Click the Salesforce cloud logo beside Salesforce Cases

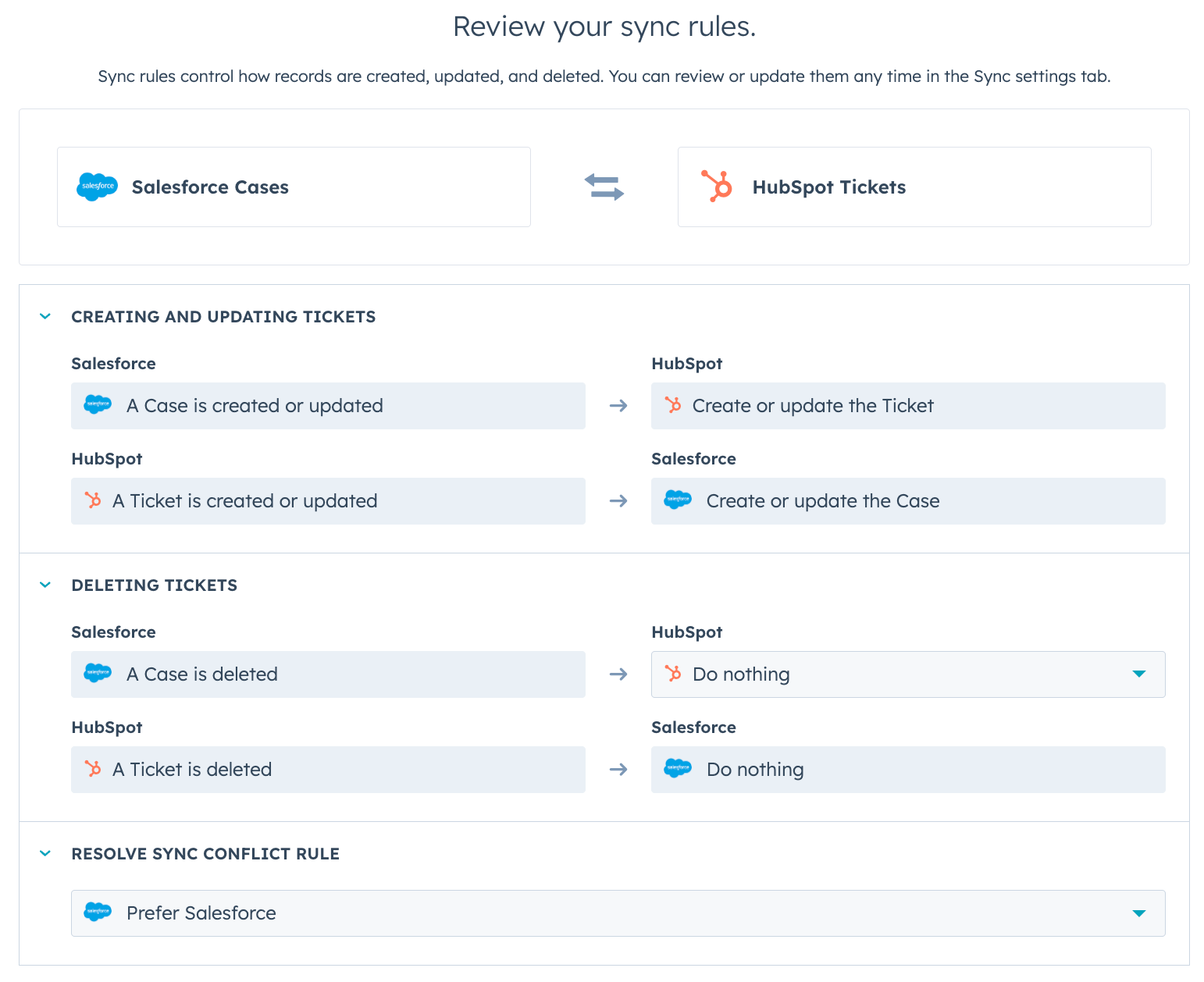[x=97, y=187]
